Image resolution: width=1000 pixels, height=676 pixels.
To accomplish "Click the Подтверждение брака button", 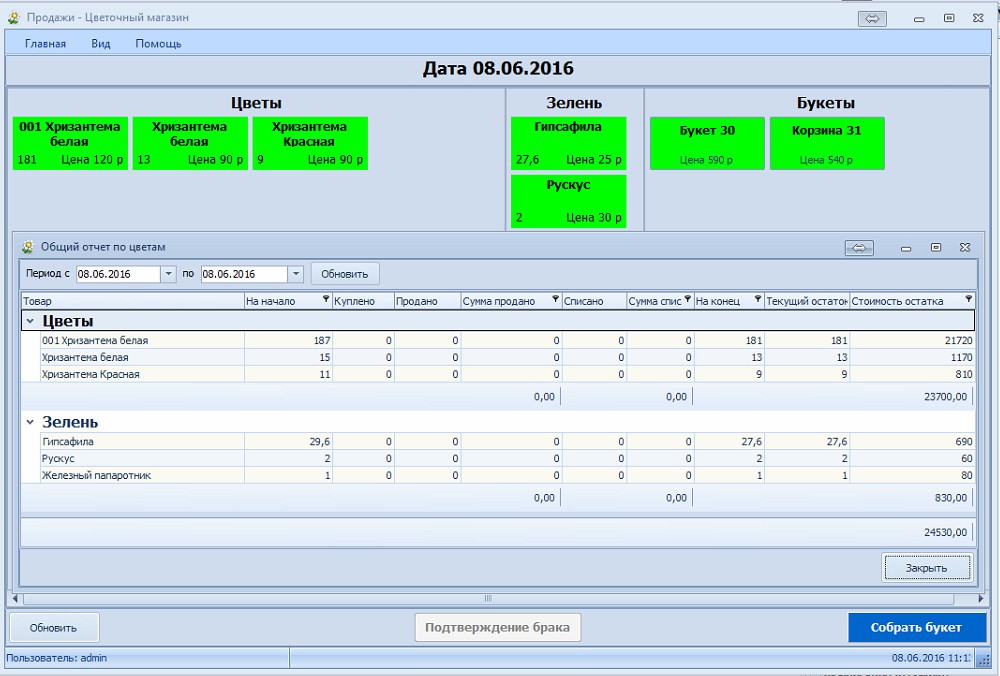I will click(497, 628).
